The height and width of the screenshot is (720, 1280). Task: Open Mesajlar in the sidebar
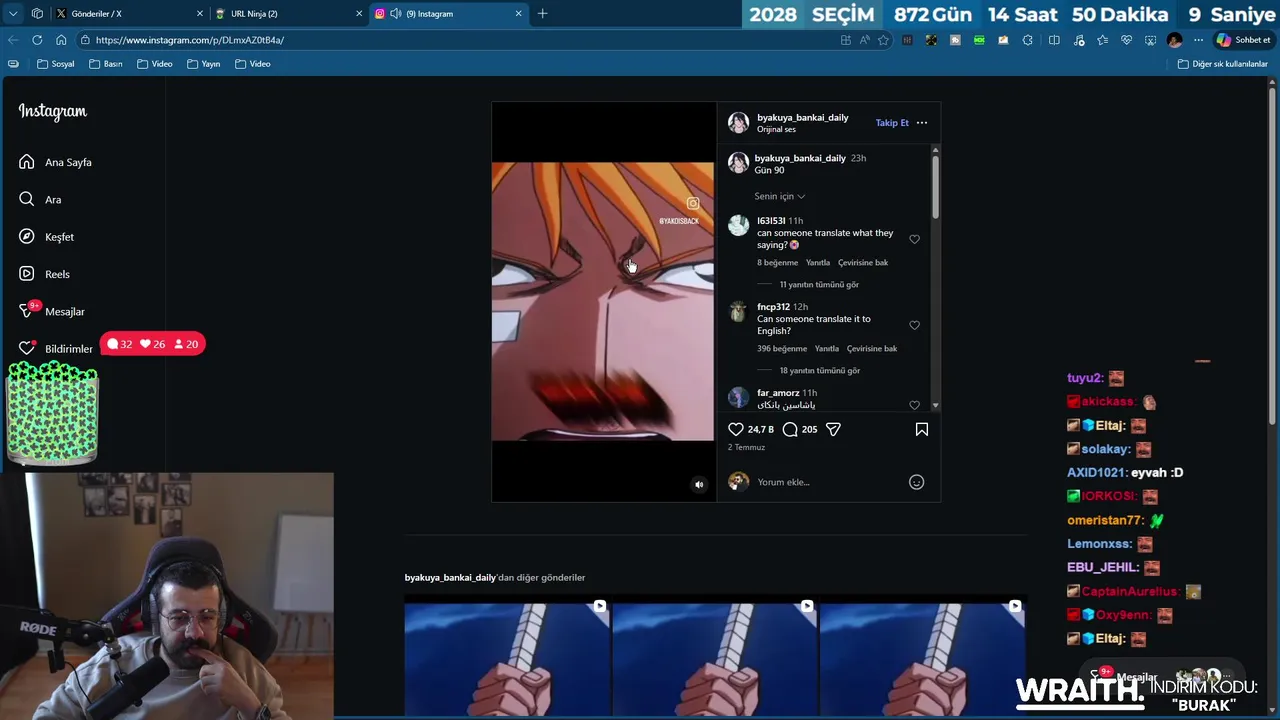point(51,311)
